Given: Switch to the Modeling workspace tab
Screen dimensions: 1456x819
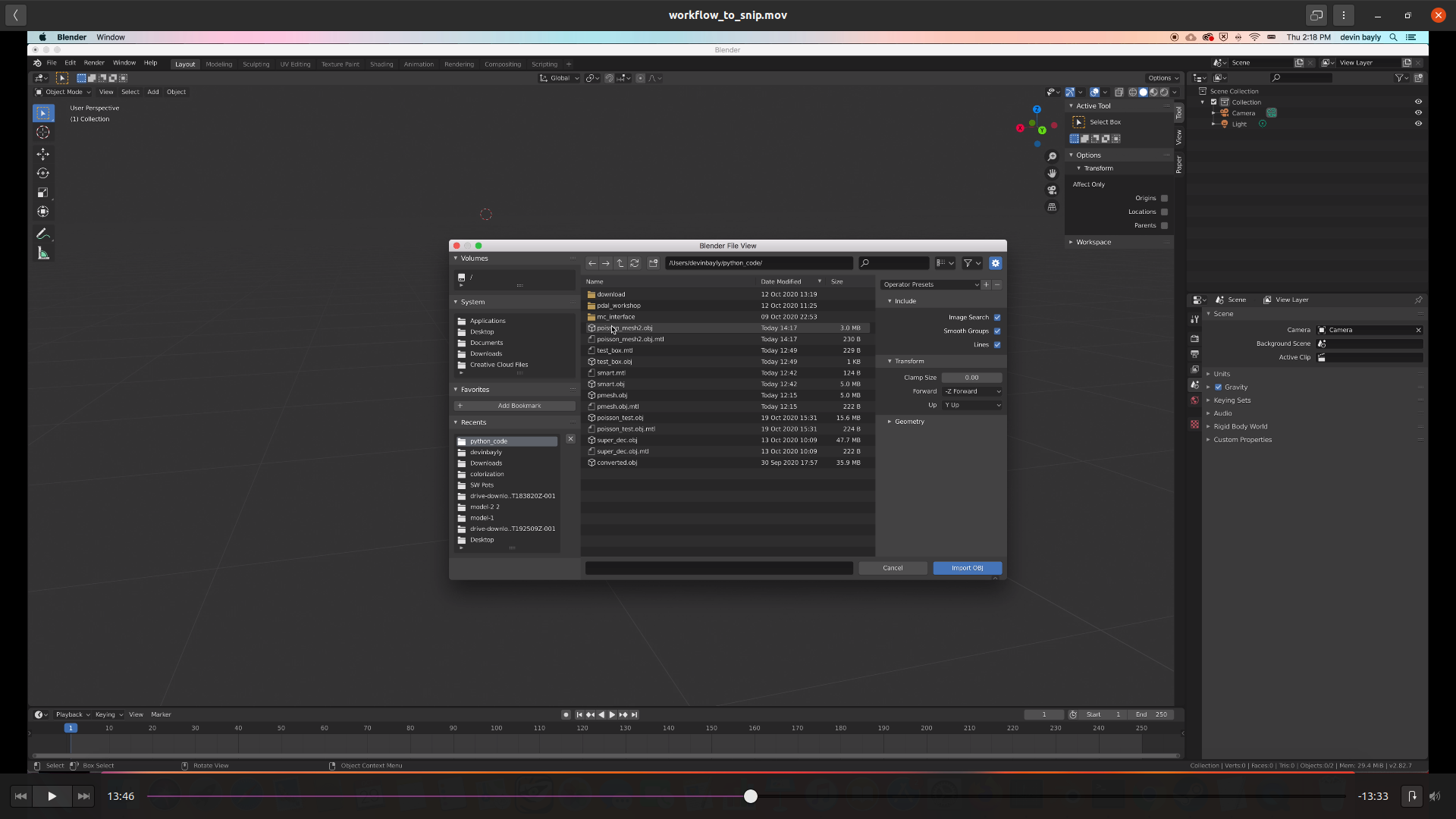Looking at the screenshot, I should tap(219, 64).
